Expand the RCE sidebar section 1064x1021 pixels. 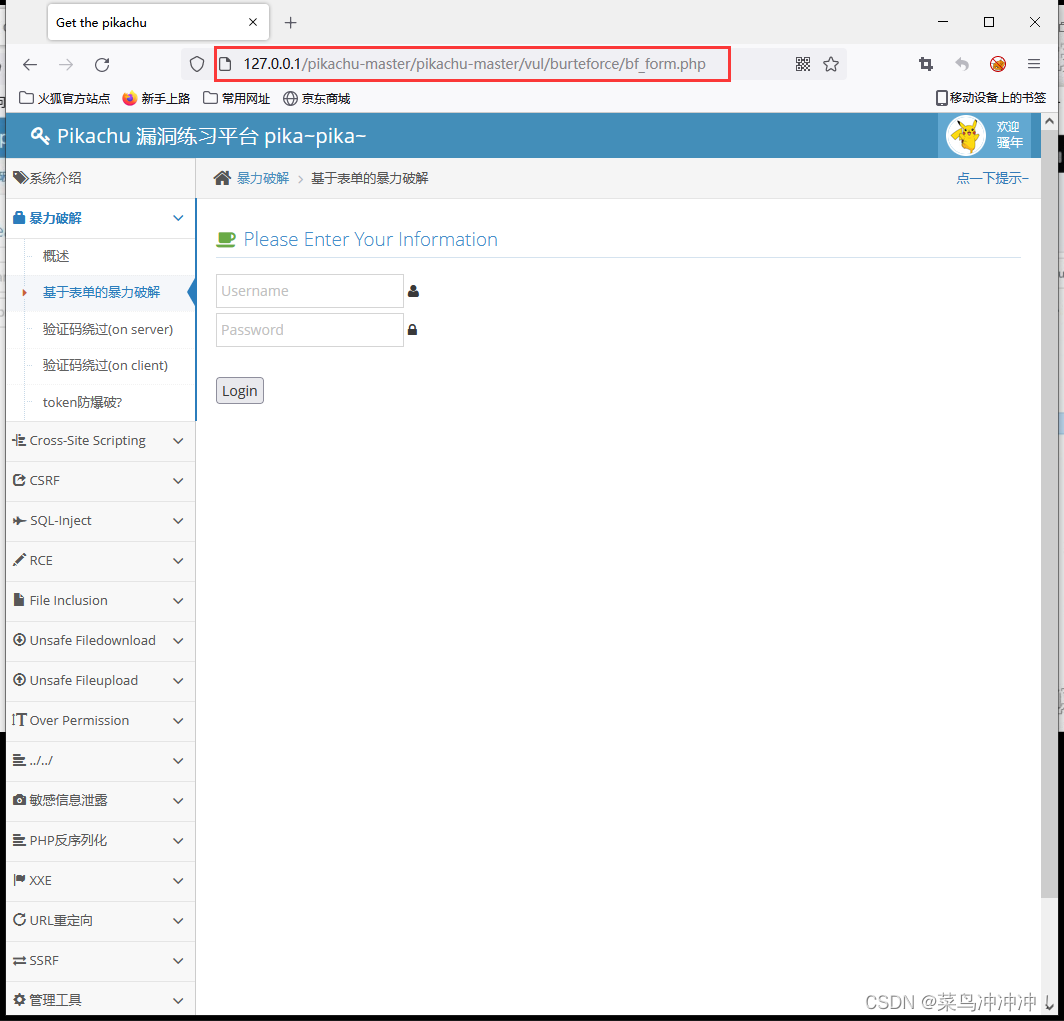pyautogui.click(x=100, y=561)
